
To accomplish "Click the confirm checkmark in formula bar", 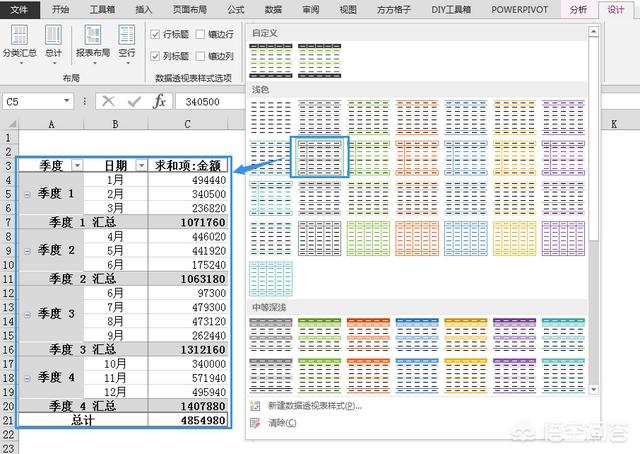I will (134, 101).
